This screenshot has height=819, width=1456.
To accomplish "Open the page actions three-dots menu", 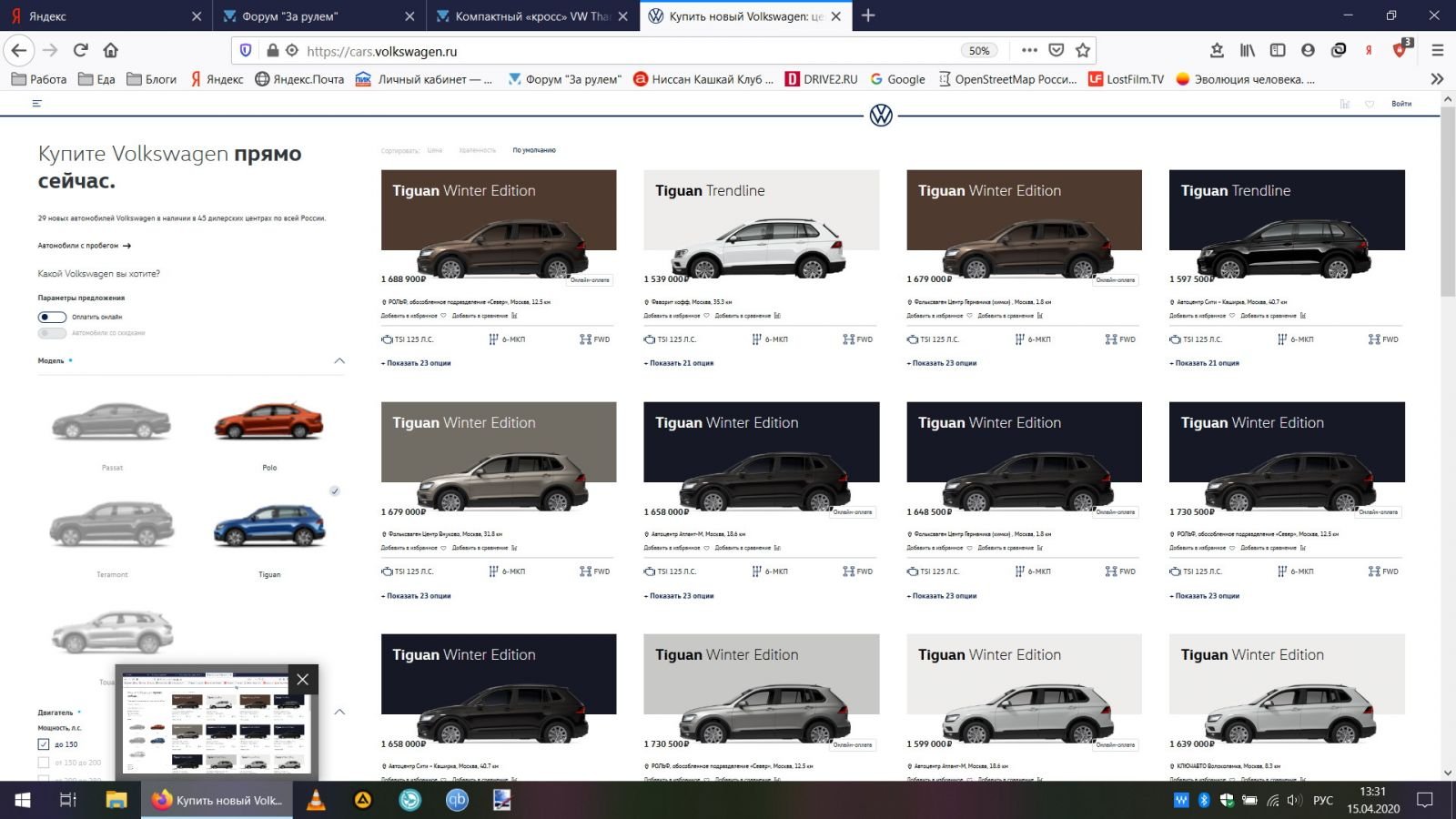I will (x=1029, y=50).
